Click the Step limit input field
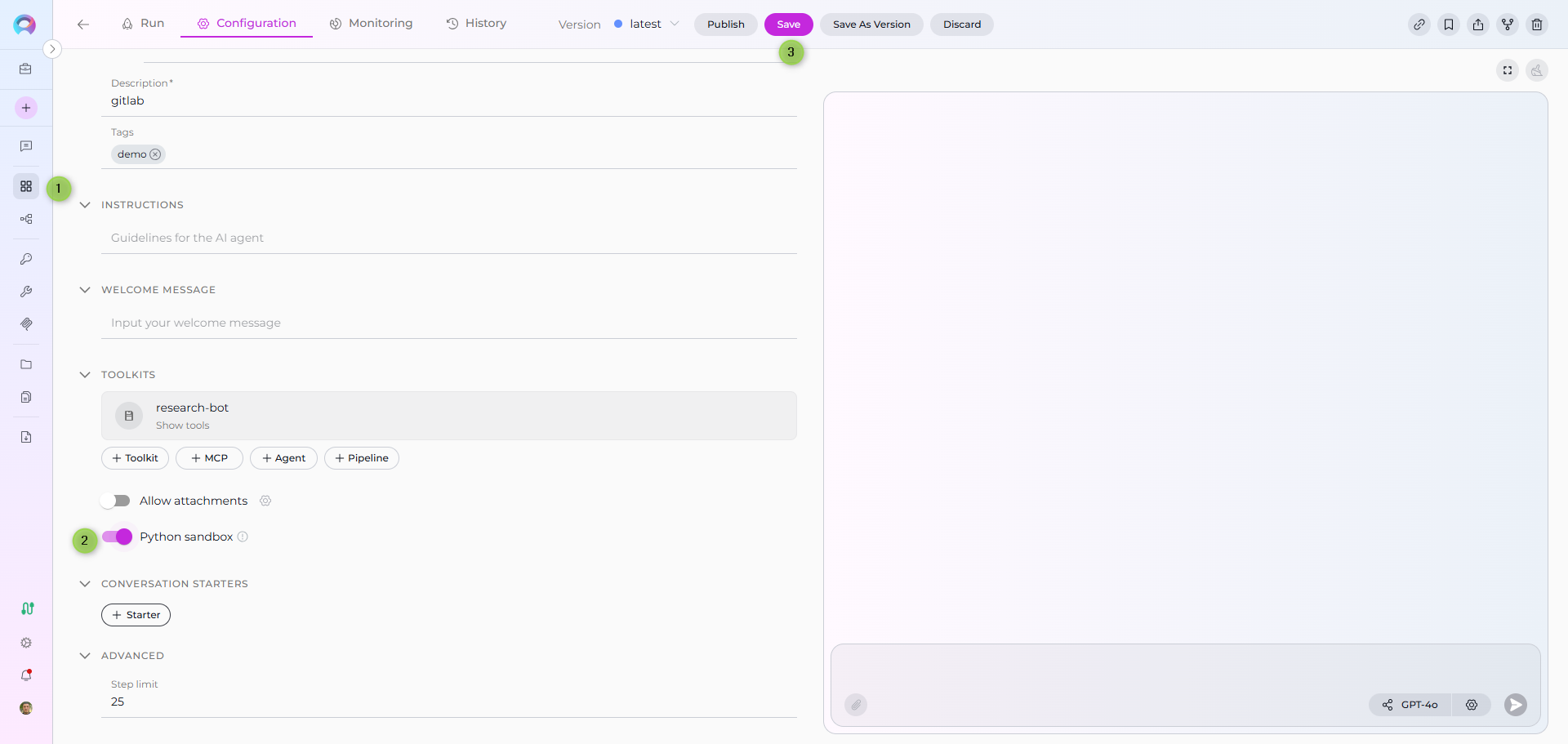The image size is (1568, 744). coord(448,702)
